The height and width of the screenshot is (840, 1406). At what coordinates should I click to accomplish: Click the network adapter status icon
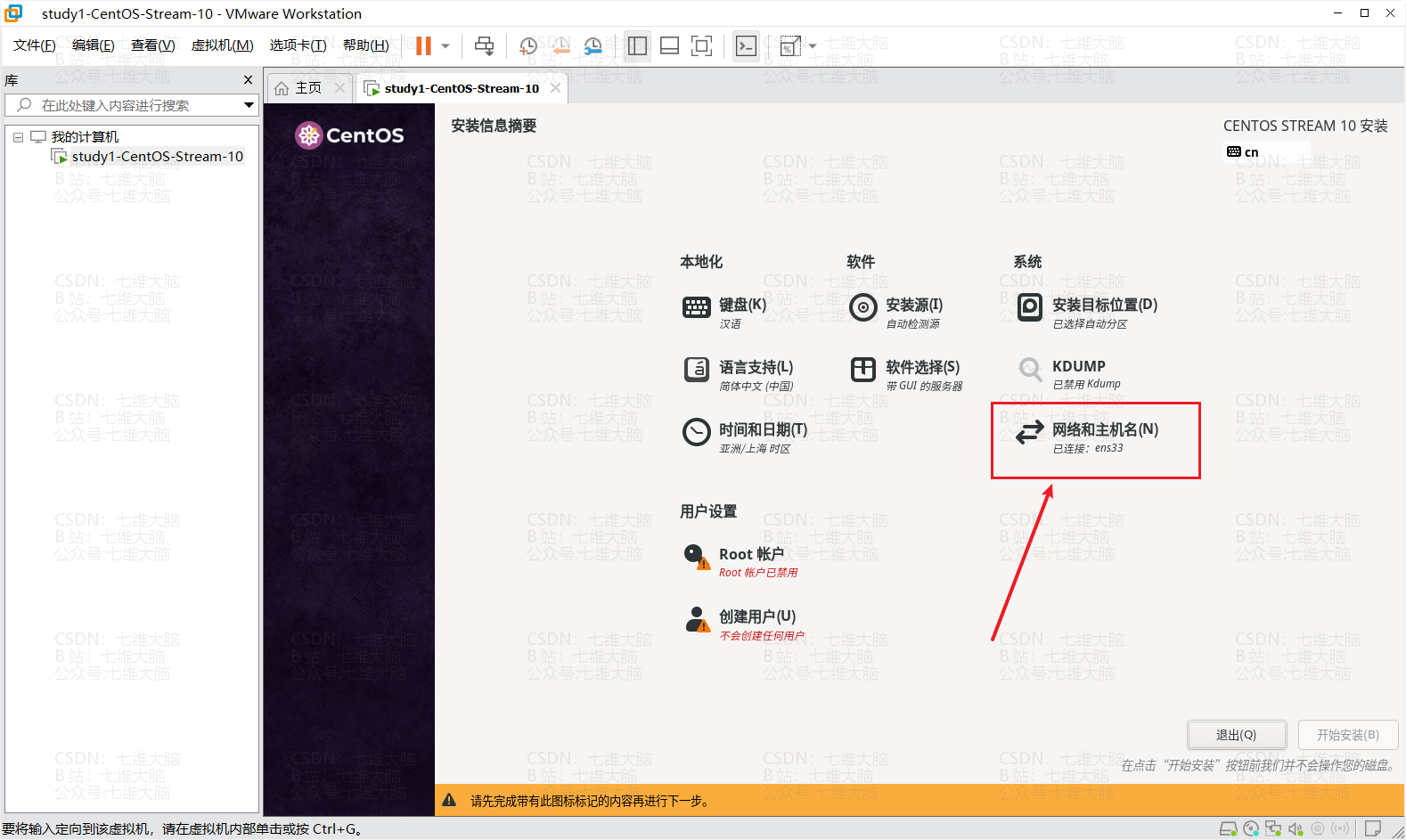[1273, 829]
